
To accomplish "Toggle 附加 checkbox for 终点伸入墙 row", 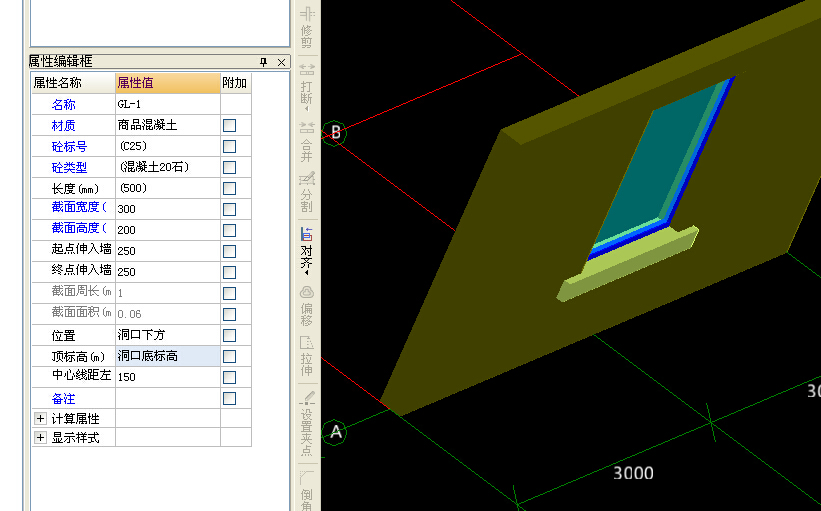I will coord(229,272).
